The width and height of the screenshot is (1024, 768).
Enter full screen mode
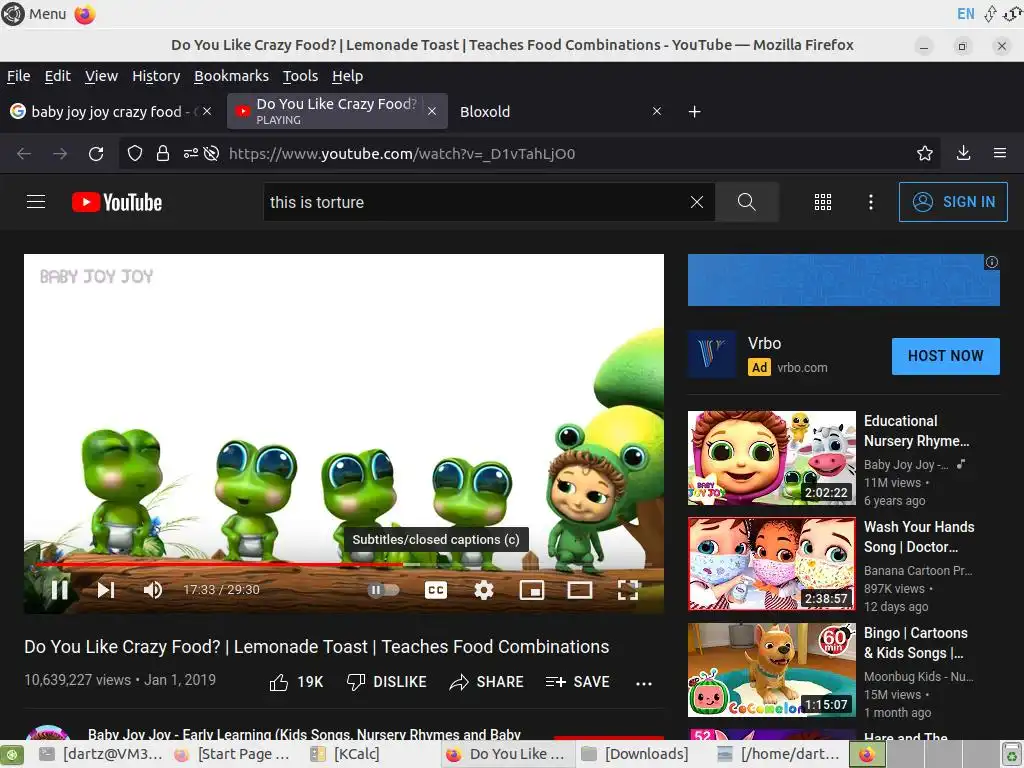[x=628, y=590]
